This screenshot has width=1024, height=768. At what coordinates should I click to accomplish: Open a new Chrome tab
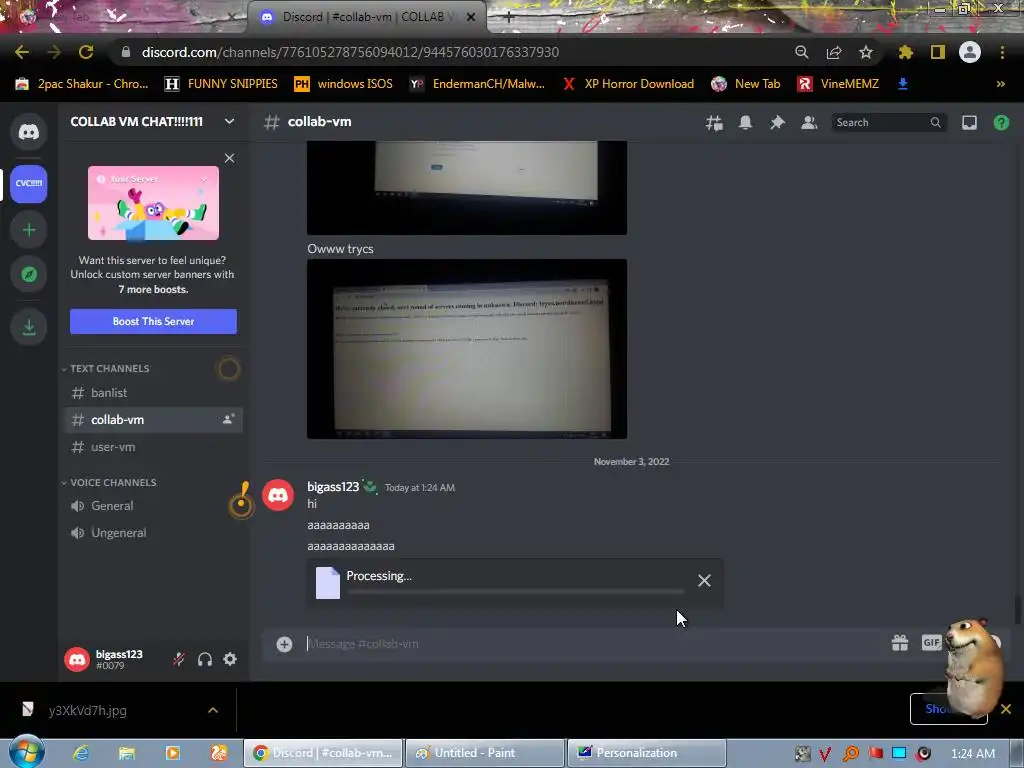pos(509,18)
